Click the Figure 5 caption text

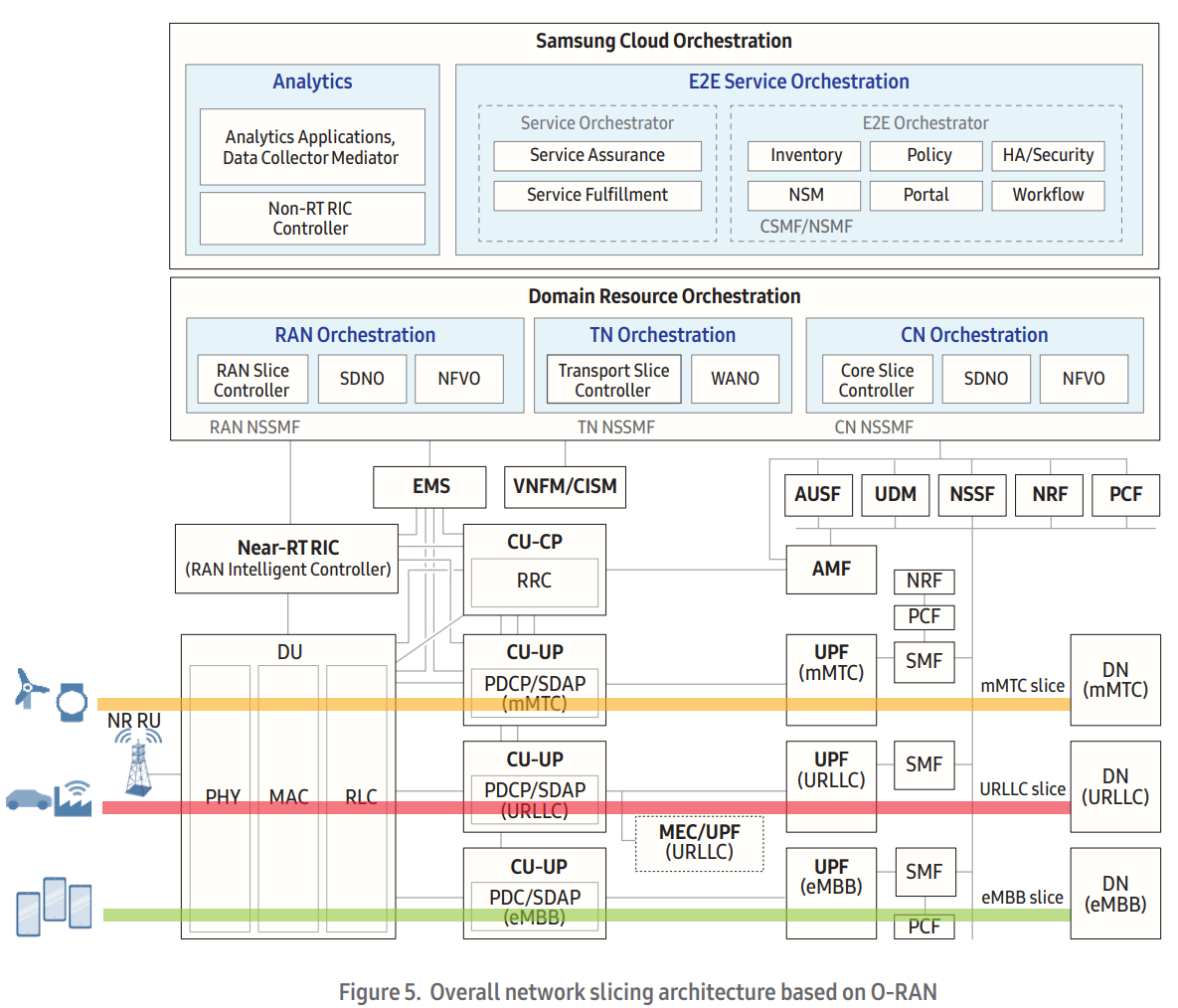point(638,992)
